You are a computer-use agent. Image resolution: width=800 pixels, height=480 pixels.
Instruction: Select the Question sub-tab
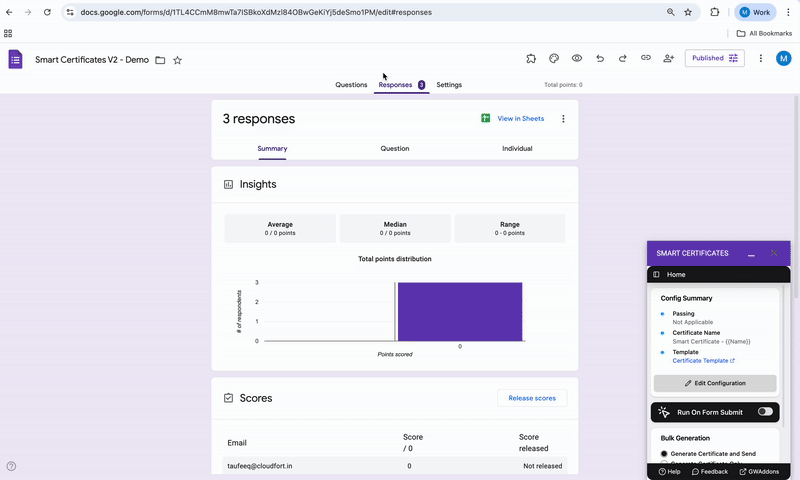[395, 148]
